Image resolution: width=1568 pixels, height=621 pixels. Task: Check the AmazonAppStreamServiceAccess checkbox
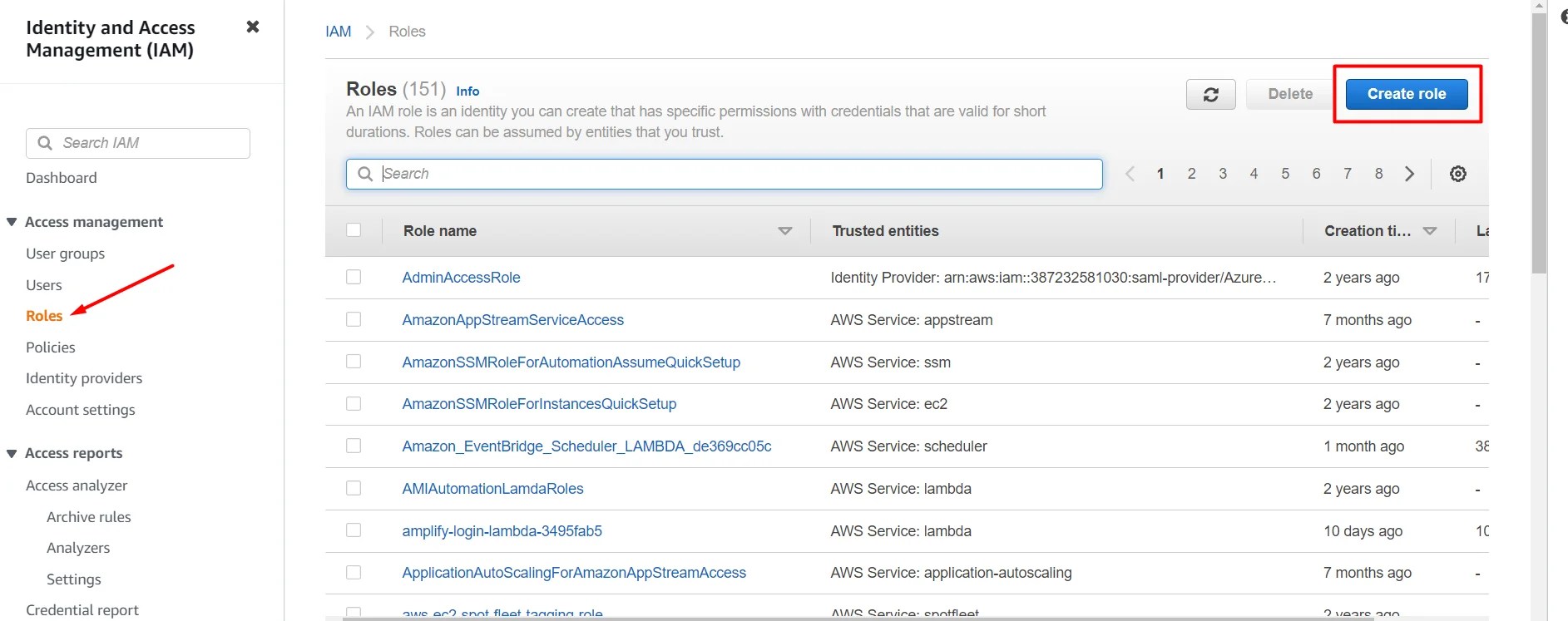354,319
